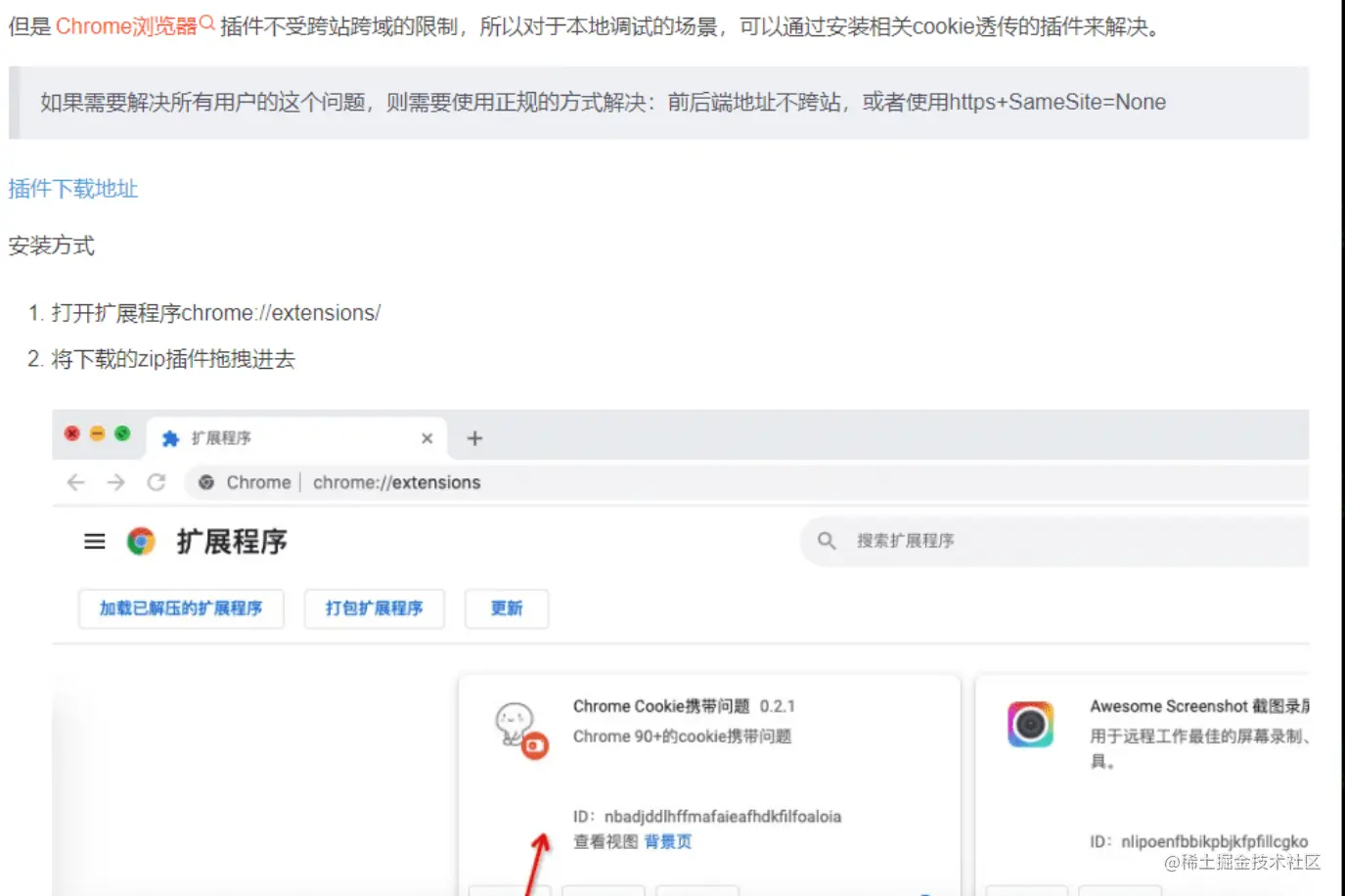1345x896 pixels.
Task: Click the Chrome Cookie携带问题 0.2.1 title
Action: click(684, 706)
